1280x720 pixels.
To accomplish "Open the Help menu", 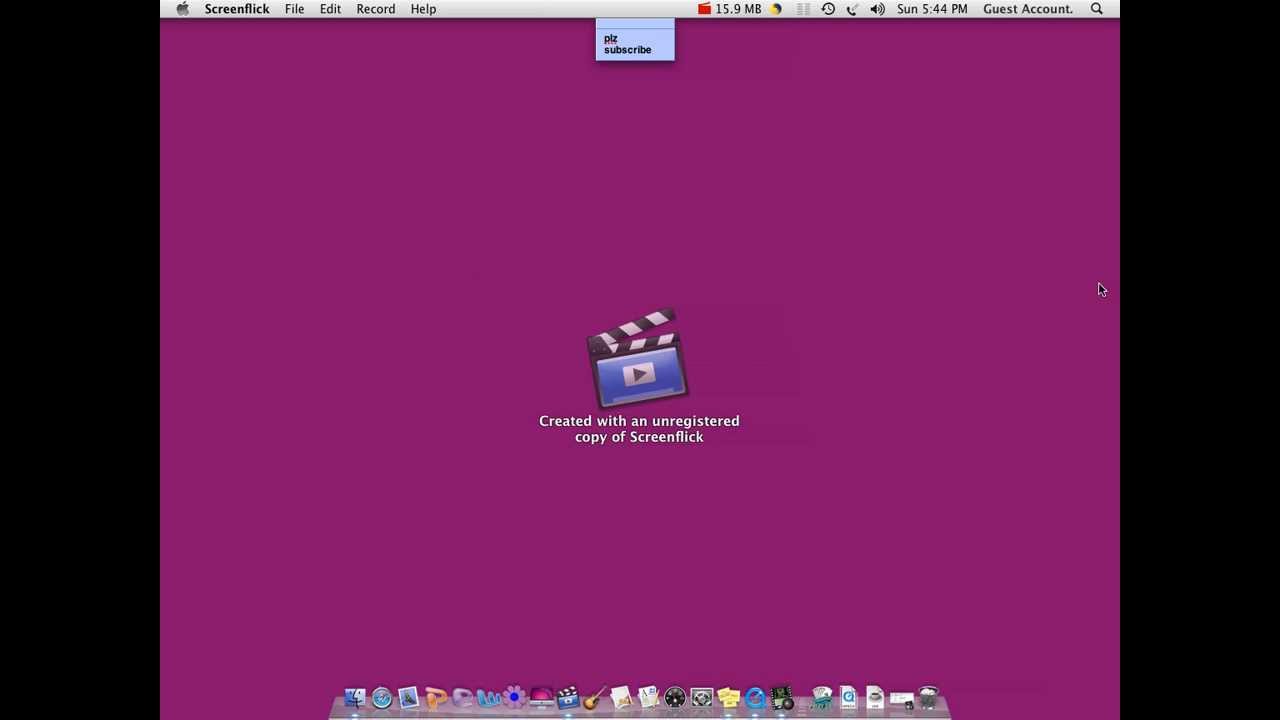I will pyautogui.click(x=423, y=9).
